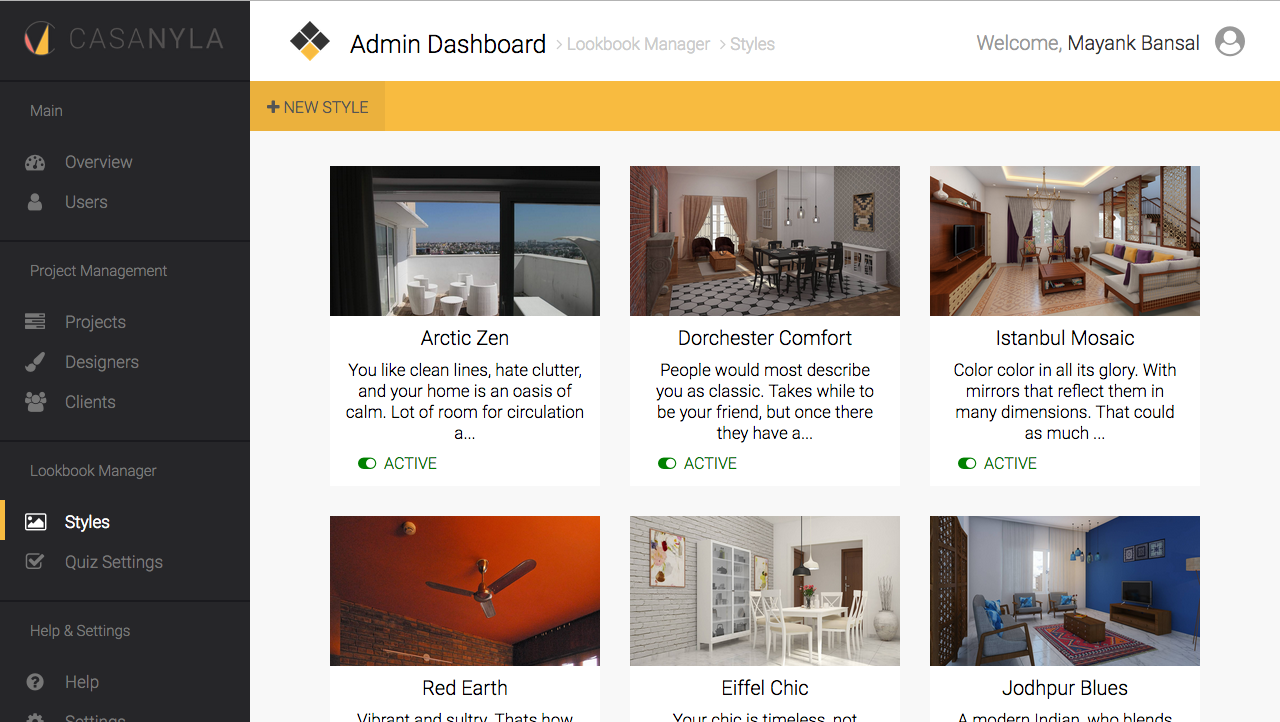The height and width of the screenshot is (722, 1280).
Task: Create a style with New Style button
Action: [x=318, y=107]
